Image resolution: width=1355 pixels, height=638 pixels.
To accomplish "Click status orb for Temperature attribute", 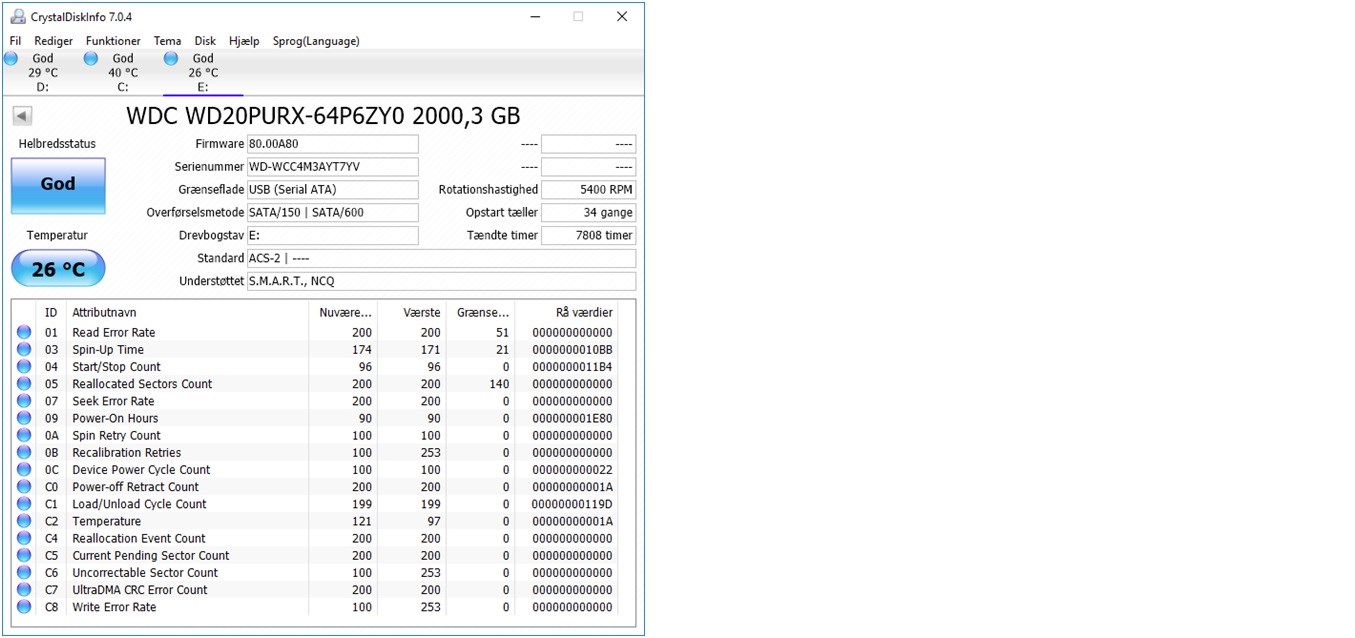I will (24, 521).
